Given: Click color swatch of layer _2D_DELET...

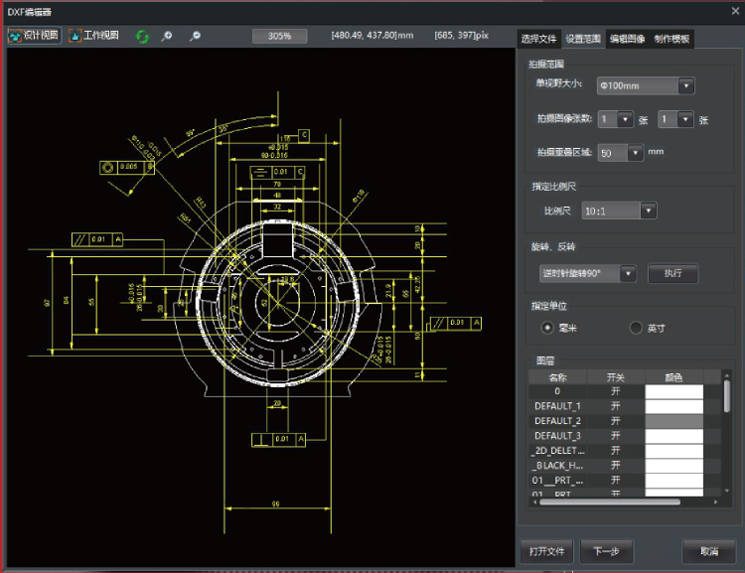Looking at the screenshot, I should pyautogui.click(x=674, y=450).
